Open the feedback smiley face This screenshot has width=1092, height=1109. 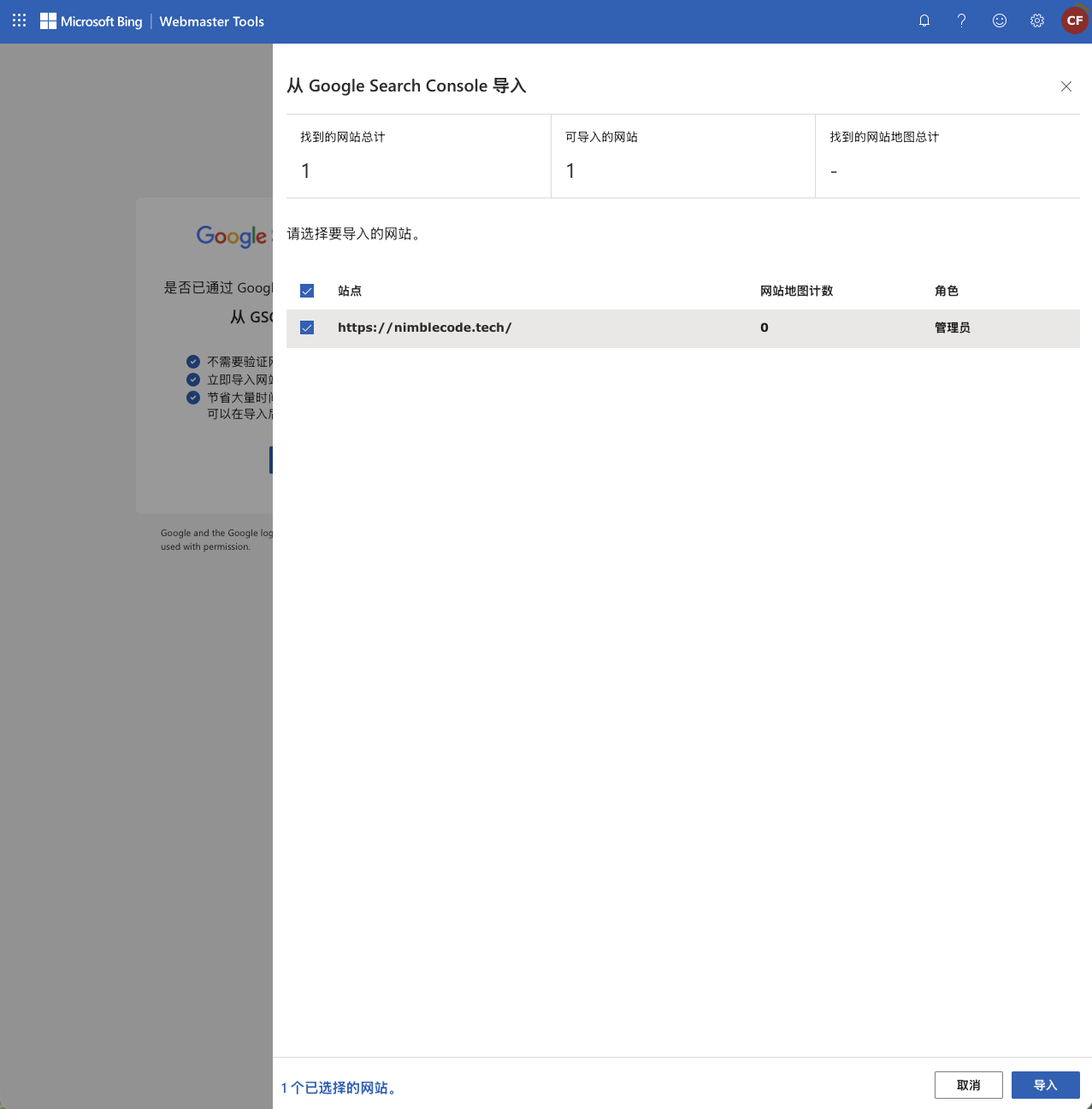(1000, 21)
